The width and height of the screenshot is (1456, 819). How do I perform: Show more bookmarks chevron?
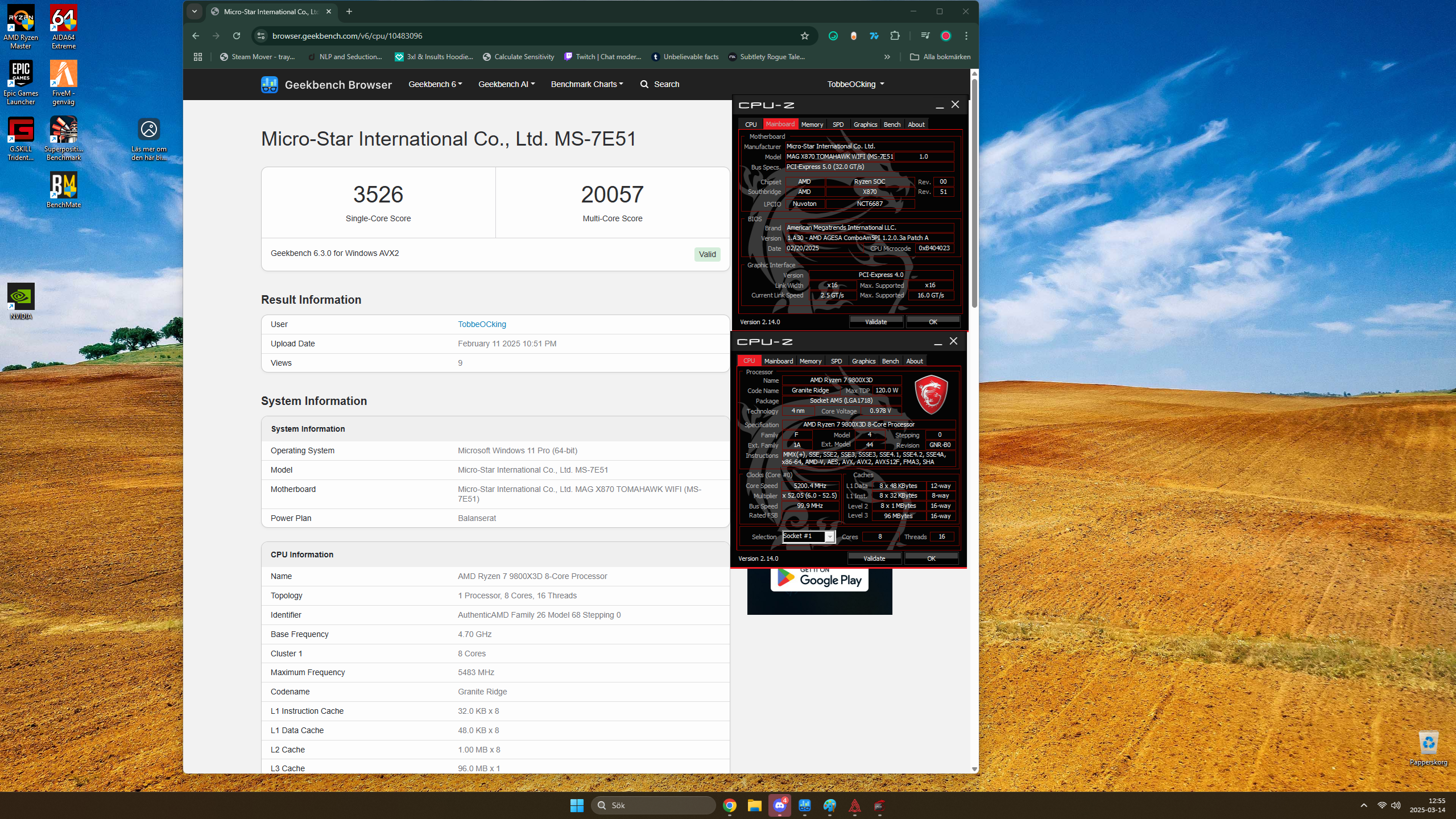pos(887,57)
